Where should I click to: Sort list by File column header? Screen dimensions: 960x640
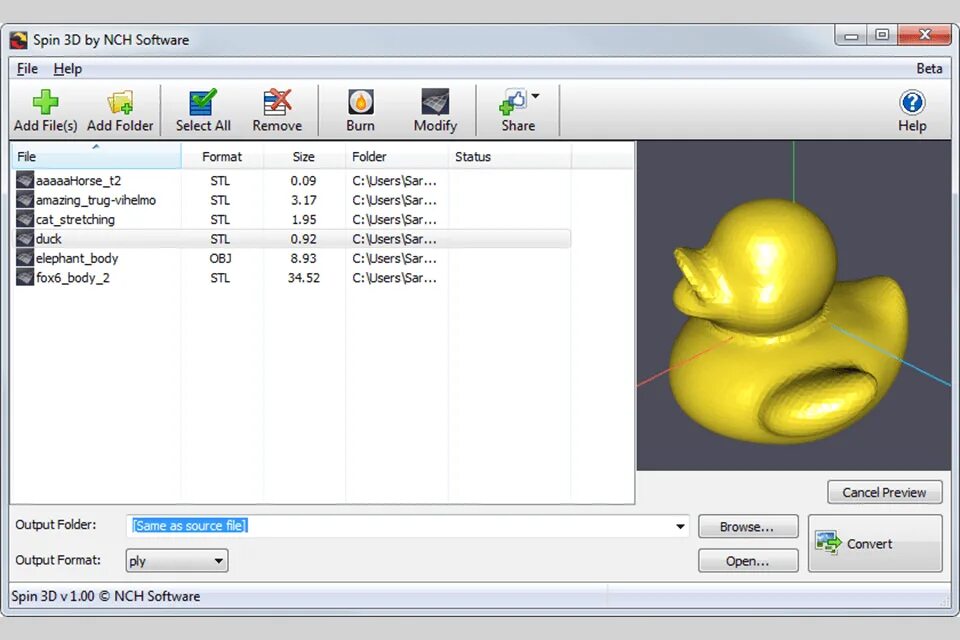pos(96,156)
